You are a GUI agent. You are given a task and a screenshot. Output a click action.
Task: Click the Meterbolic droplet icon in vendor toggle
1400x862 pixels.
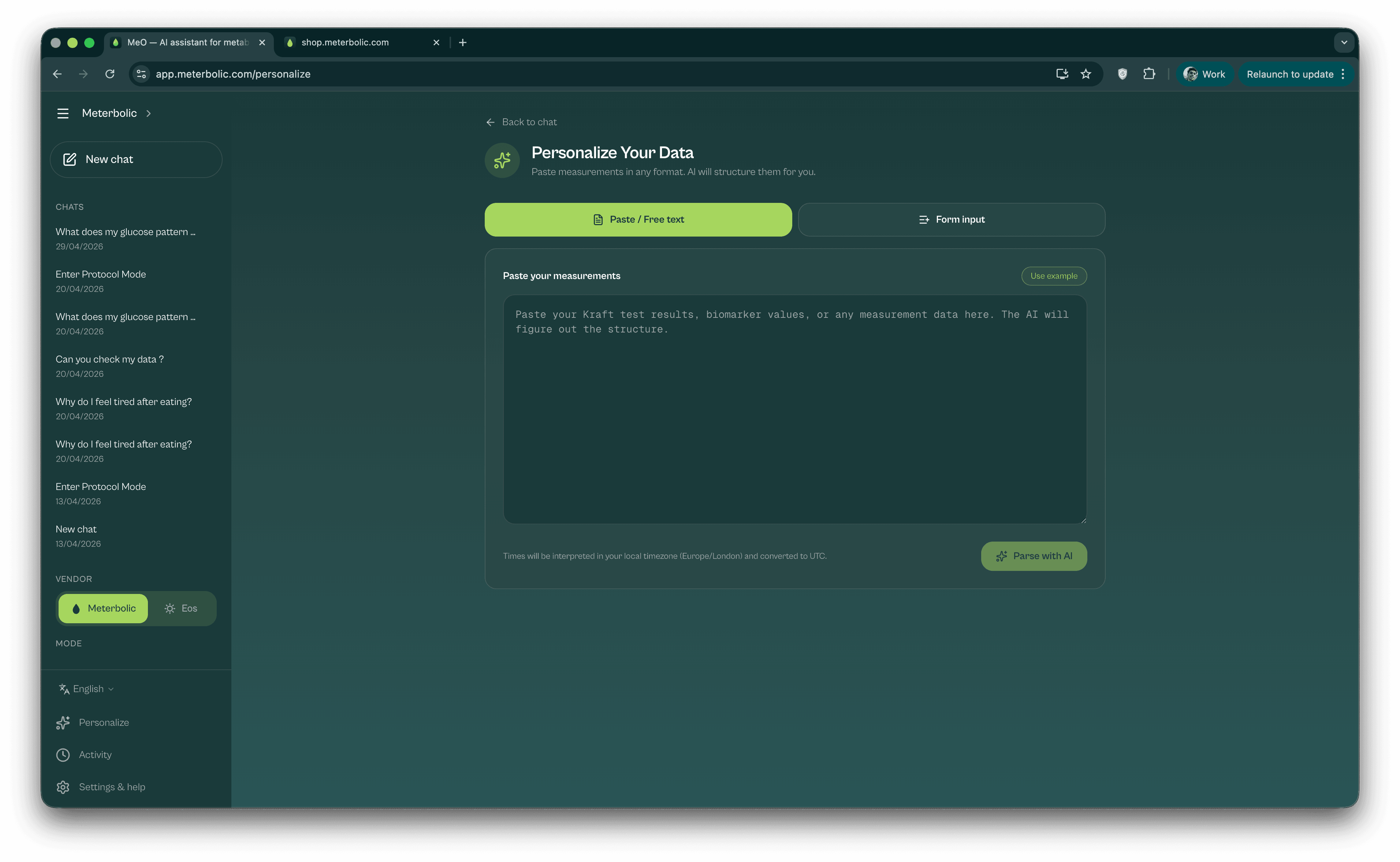pyautogui.click(x=76, y=609)
